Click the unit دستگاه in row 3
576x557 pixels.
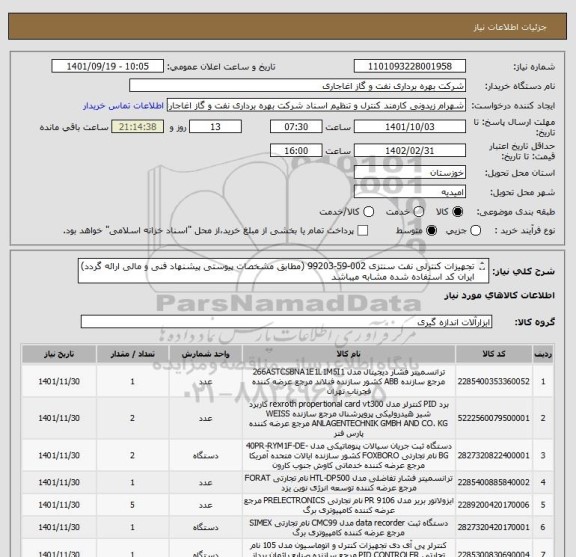click(205, 456)
